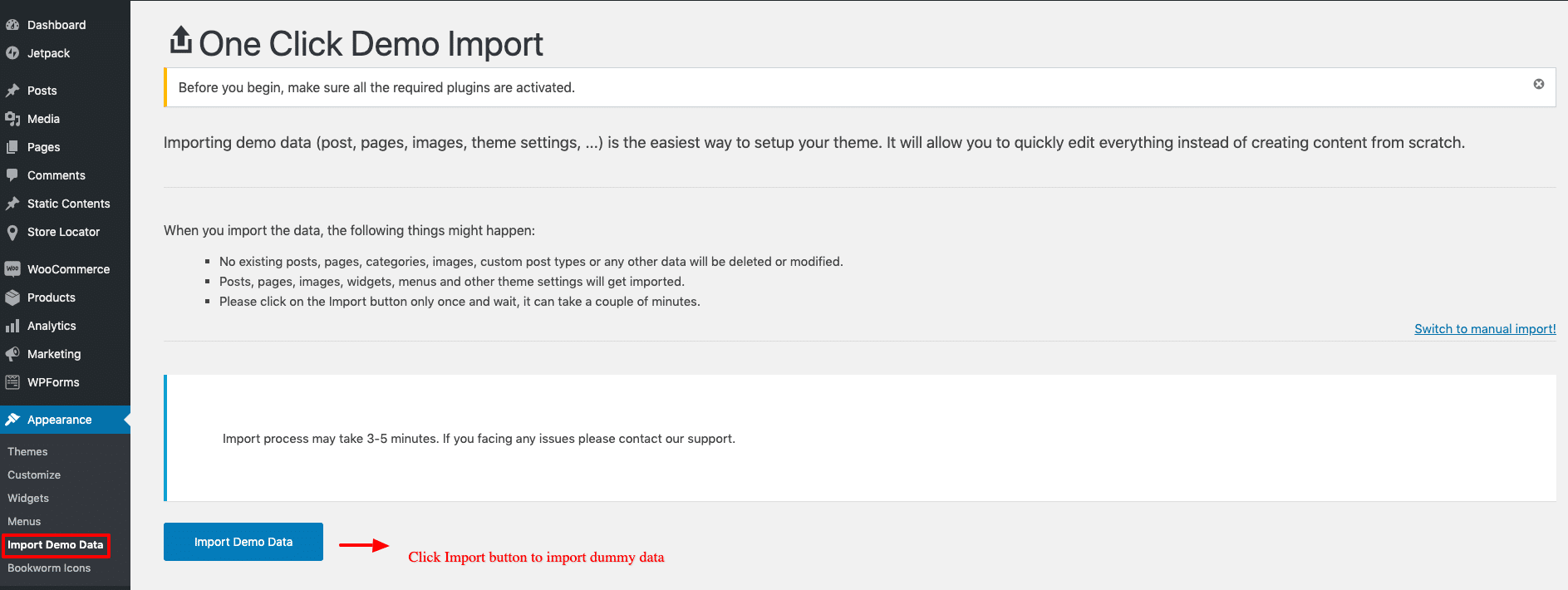Viewport: 1568px width, 590px height.
Task: Open the Widgets submenu item
Action: (28, 499)
